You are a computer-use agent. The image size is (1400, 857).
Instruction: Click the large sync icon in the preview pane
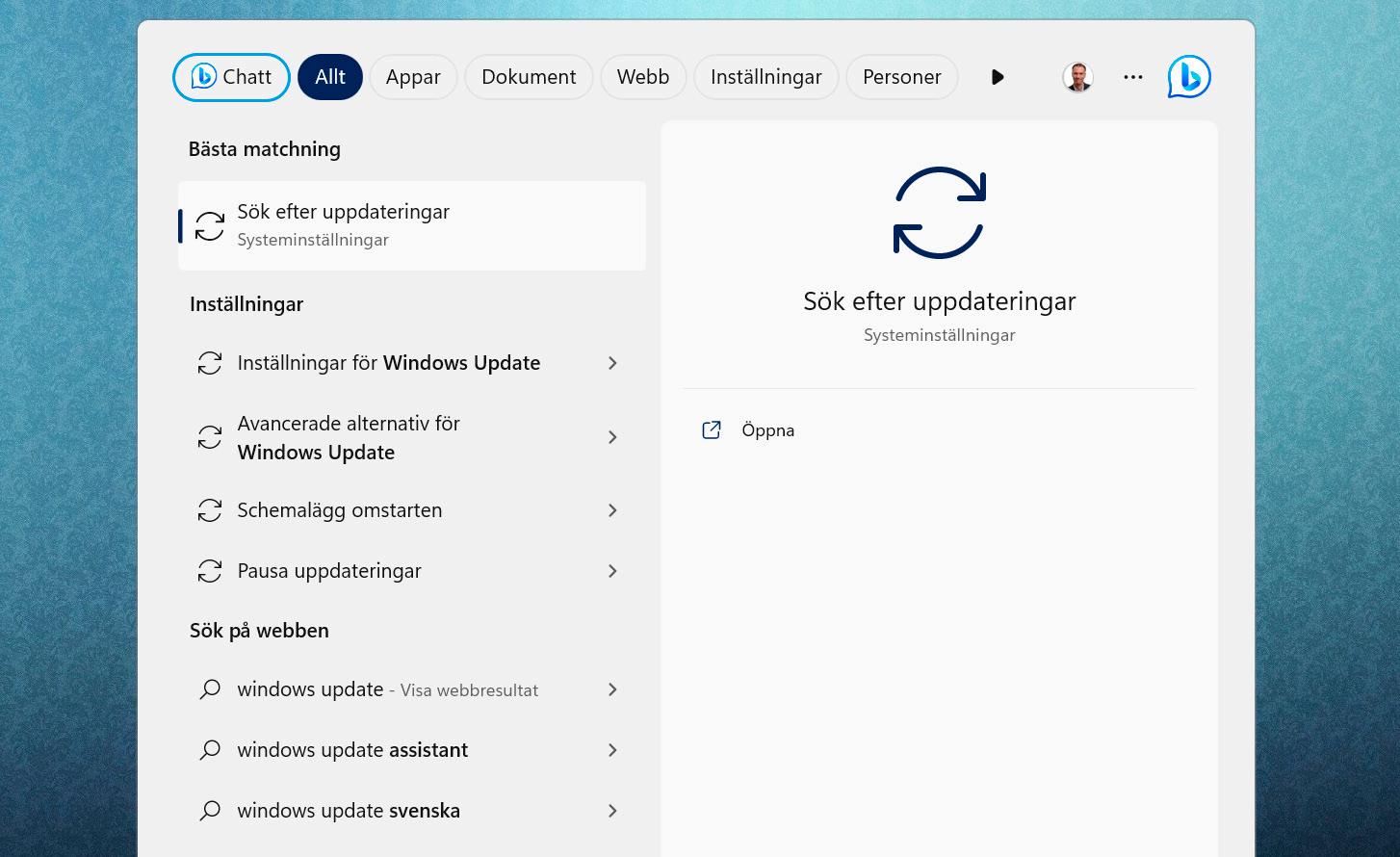point(940,213)
